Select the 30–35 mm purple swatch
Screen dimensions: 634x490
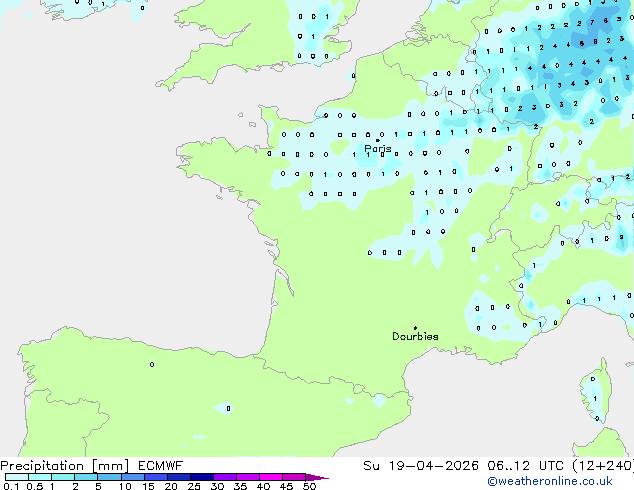pyautogui.click(x=224, y=477)
